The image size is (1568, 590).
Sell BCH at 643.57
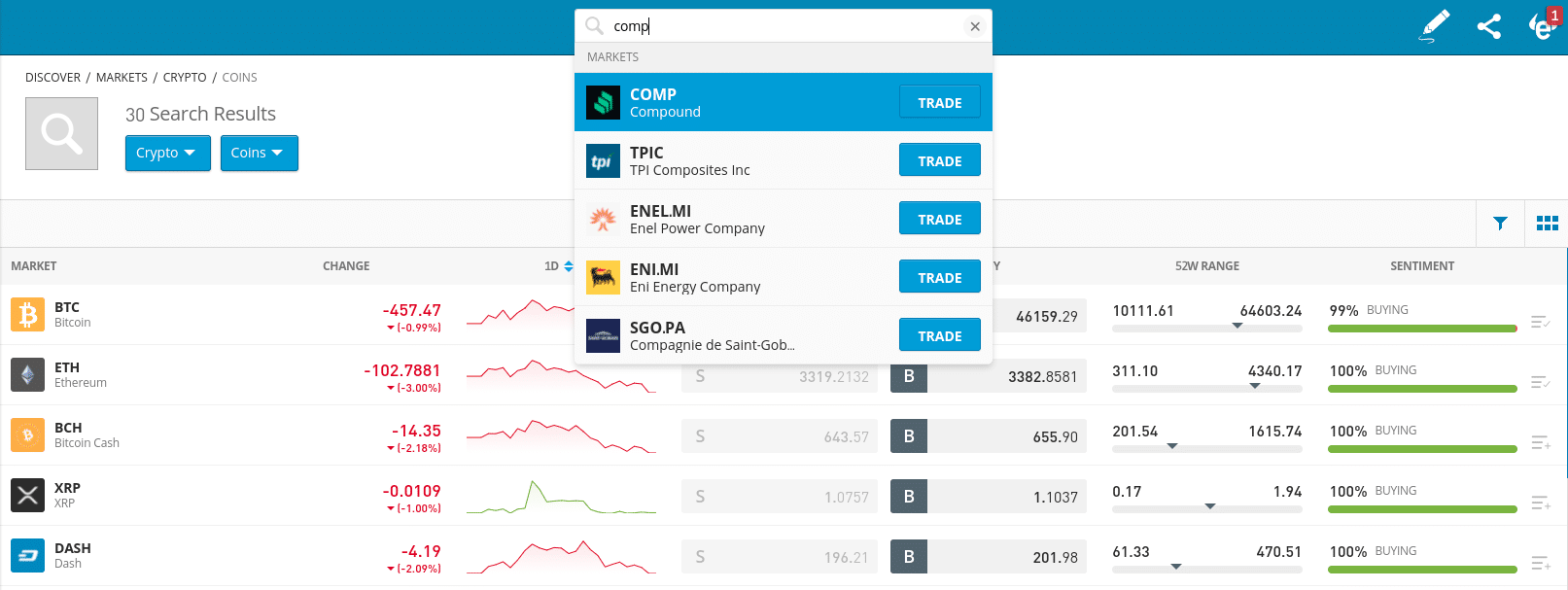point(780,436)
